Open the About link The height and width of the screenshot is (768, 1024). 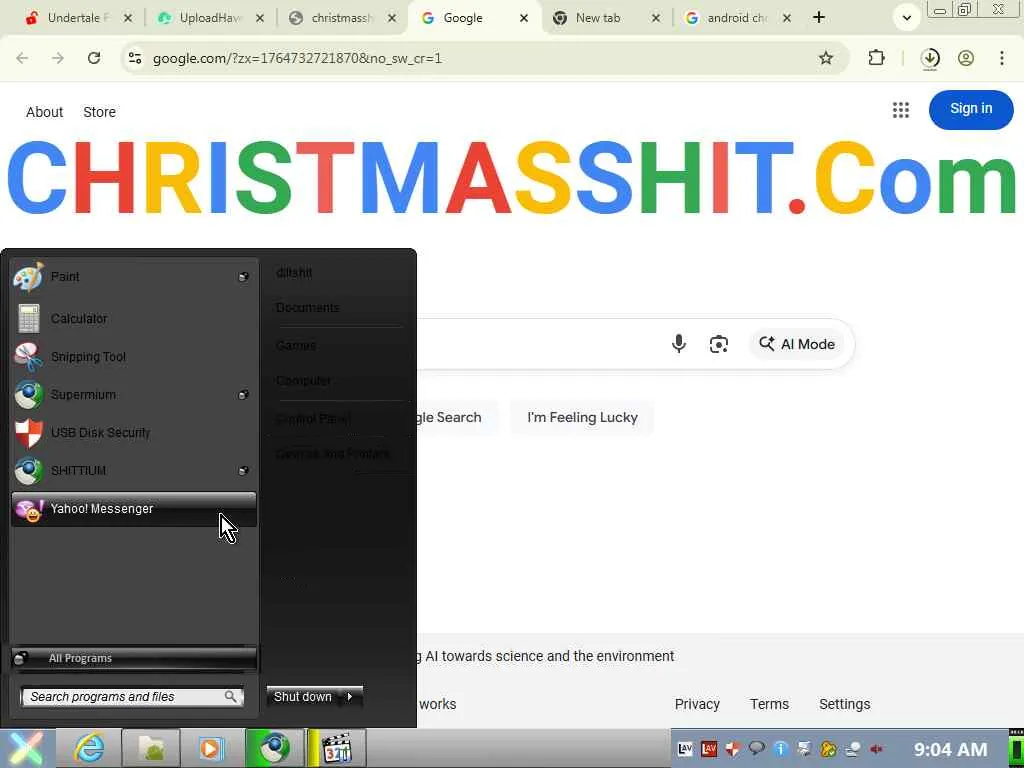pyautogui.click(x=44, y=112)
